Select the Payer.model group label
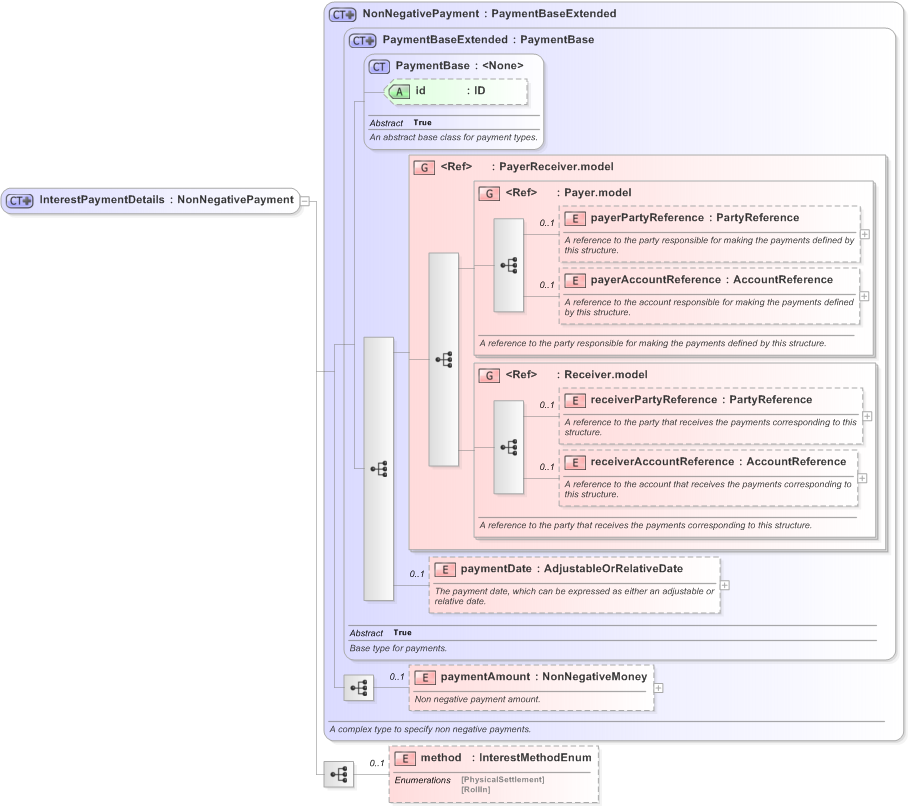Screen dimensions: 908x807 click(568, 193)
